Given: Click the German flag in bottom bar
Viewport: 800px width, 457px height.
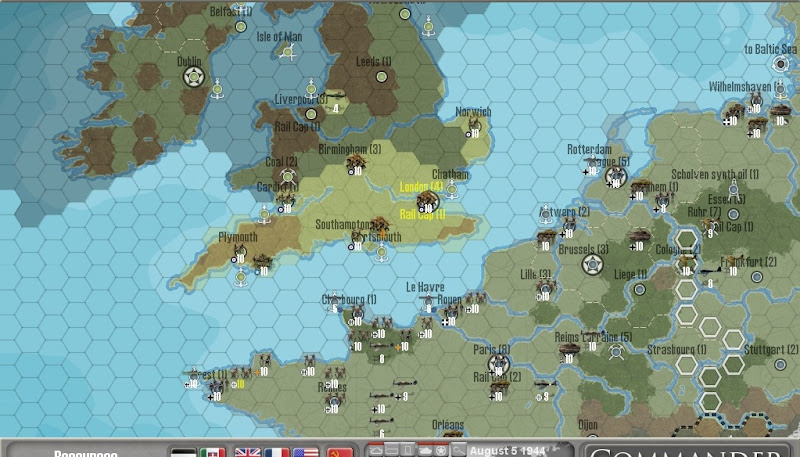Looking at the screenshot, I should [183, 452].
